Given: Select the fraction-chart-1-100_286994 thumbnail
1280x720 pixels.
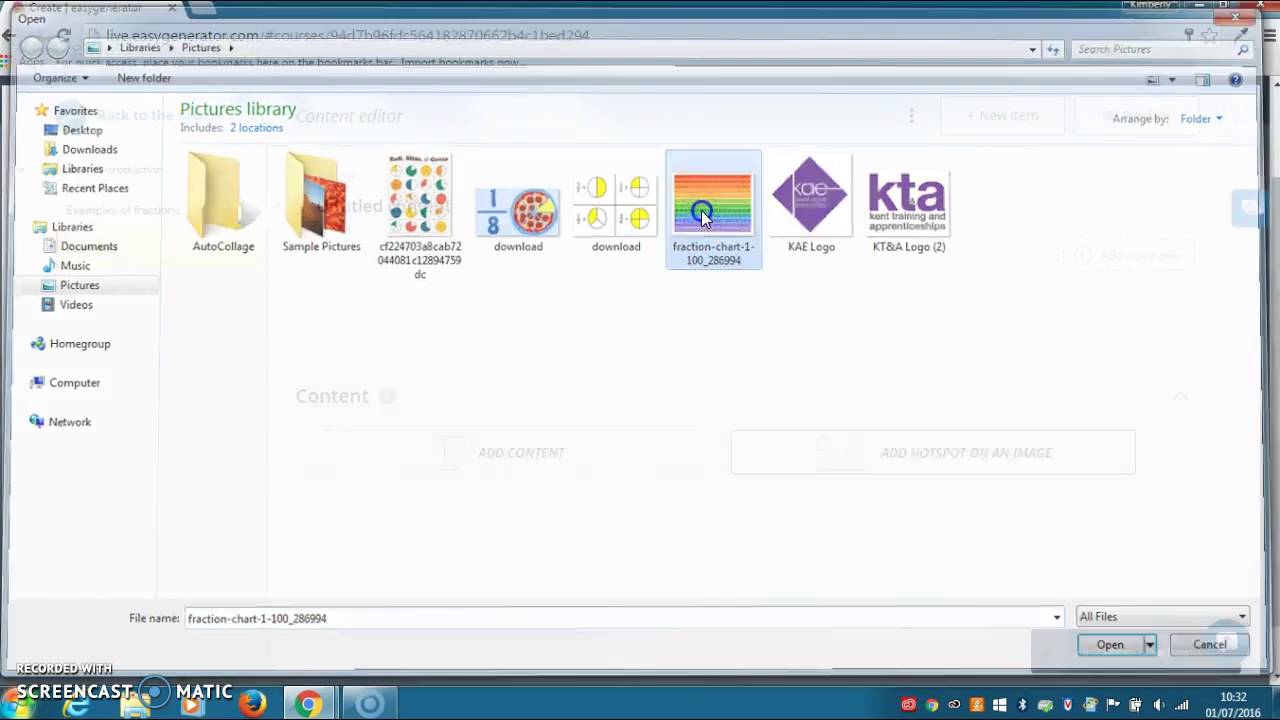Looking at the screenshot, I should click(x=713, y=210).
